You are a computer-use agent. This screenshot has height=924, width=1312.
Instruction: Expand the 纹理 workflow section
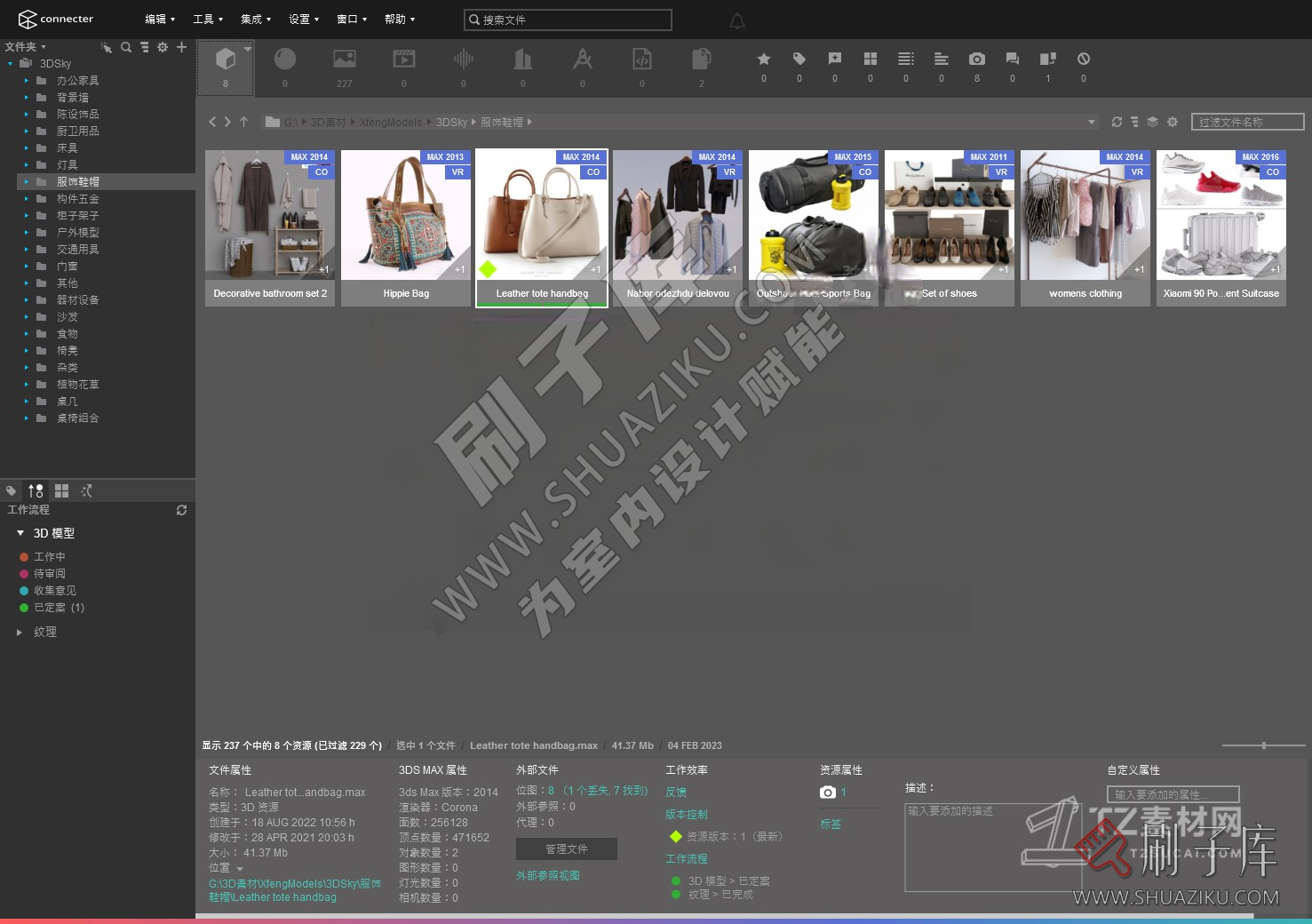tap(20, 632)
